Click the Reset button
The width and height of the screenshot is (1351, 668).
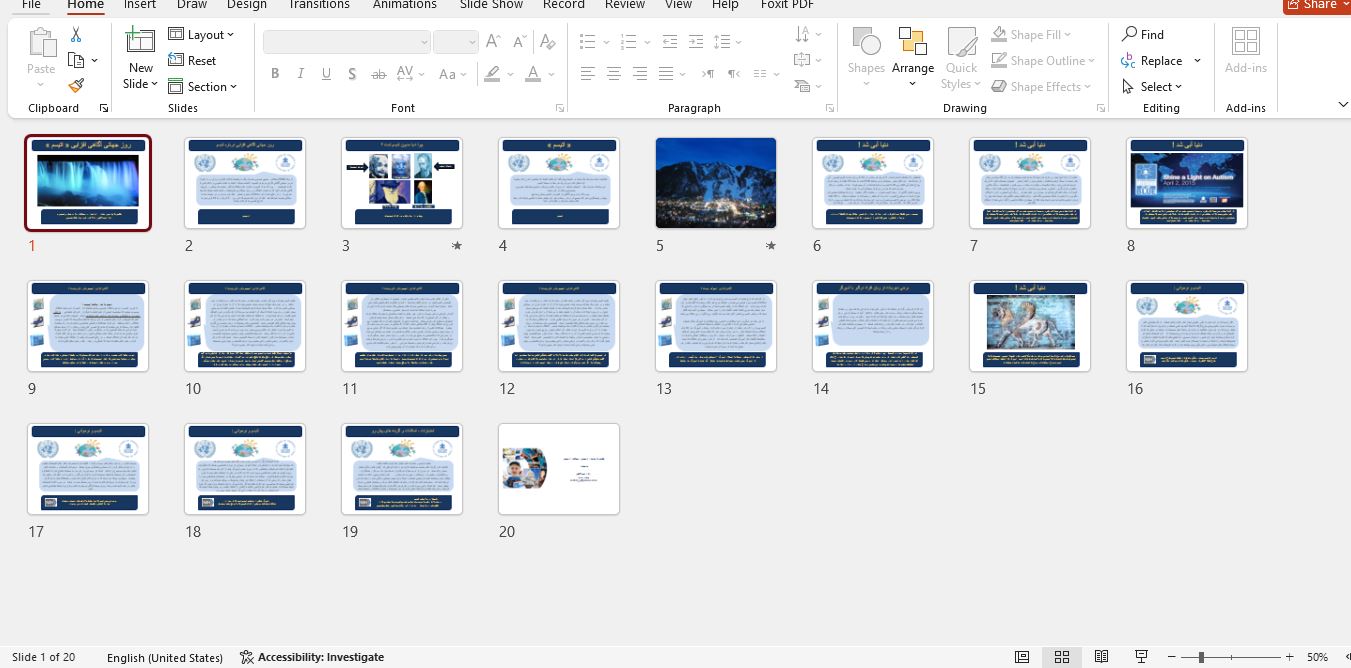(x=192, y=61)
